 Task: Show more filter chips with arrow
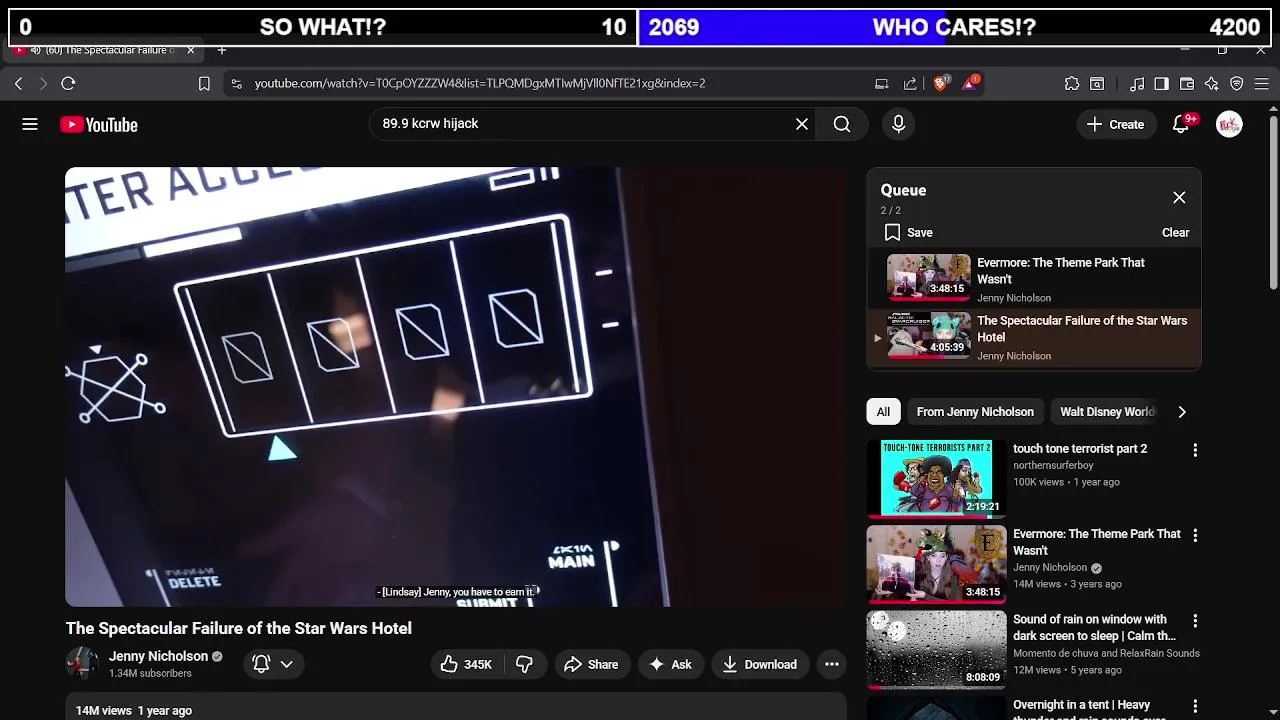tap(1182, 412)
